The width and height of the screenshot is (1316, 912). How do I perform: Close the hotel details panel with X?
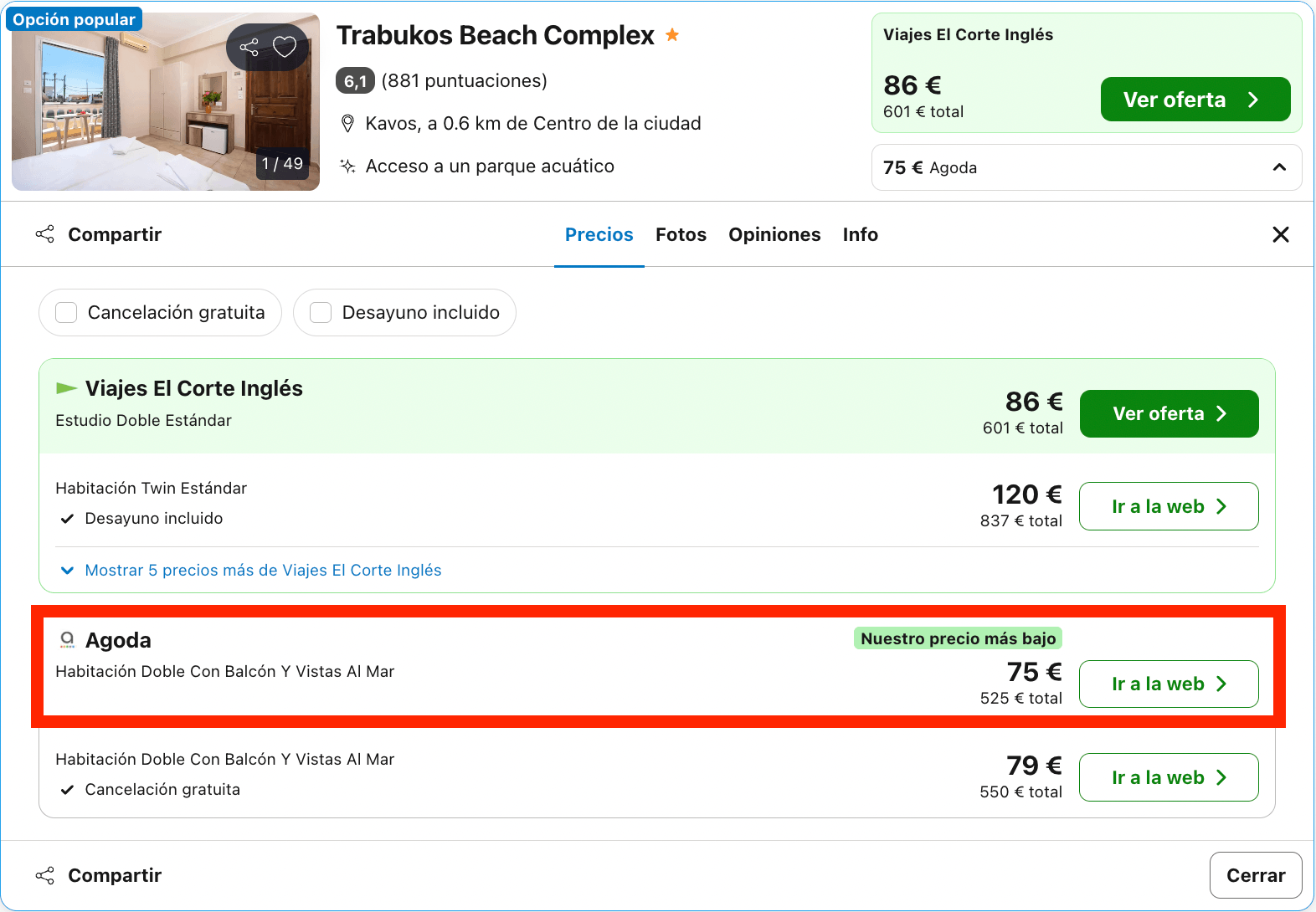click(1281, 234)
